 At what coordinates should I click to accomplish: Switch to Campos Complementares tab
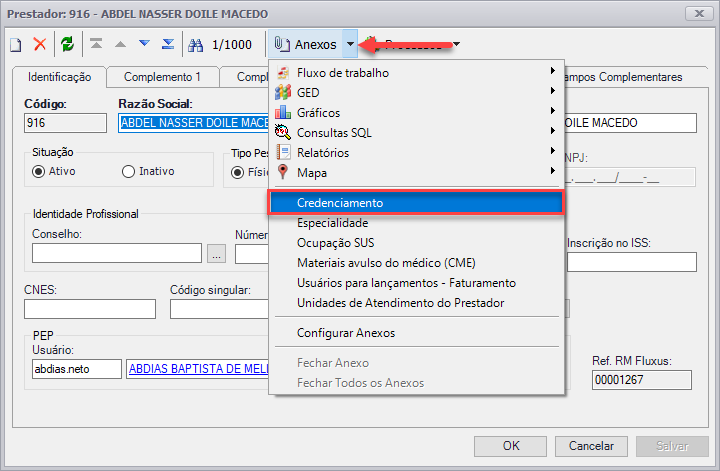click(x=634, y=77)
